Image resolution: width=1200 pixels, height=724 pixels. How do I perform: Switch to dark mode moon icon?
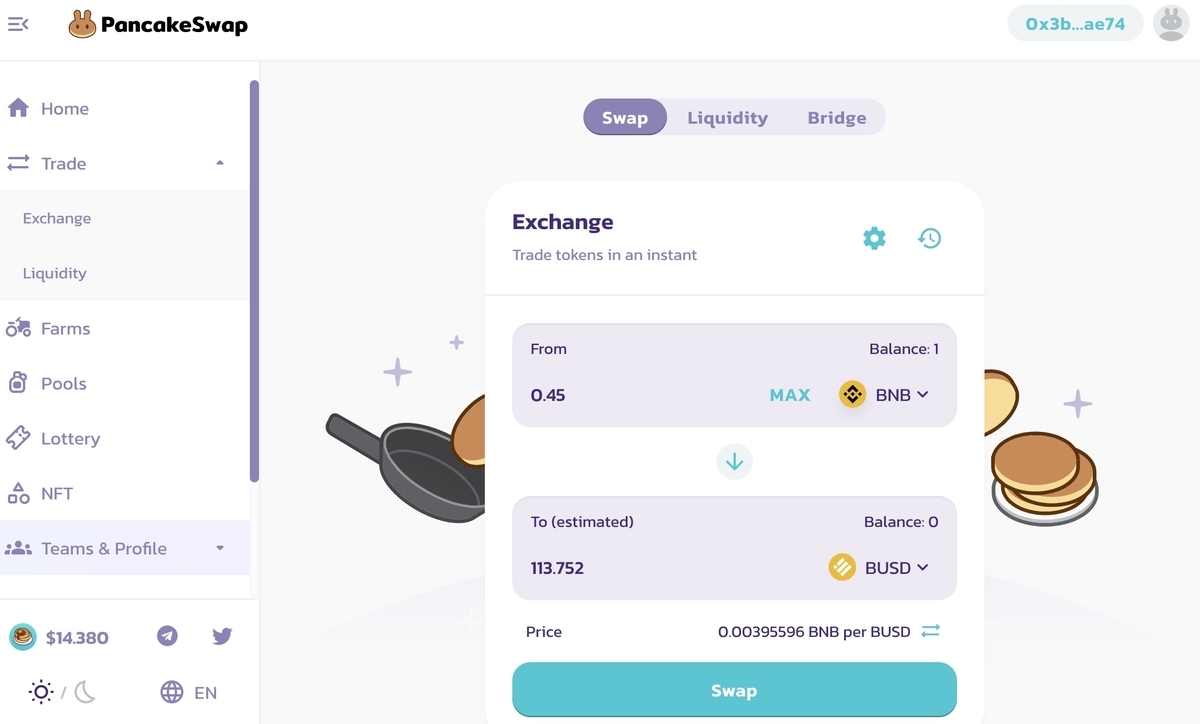pos(85,691)
